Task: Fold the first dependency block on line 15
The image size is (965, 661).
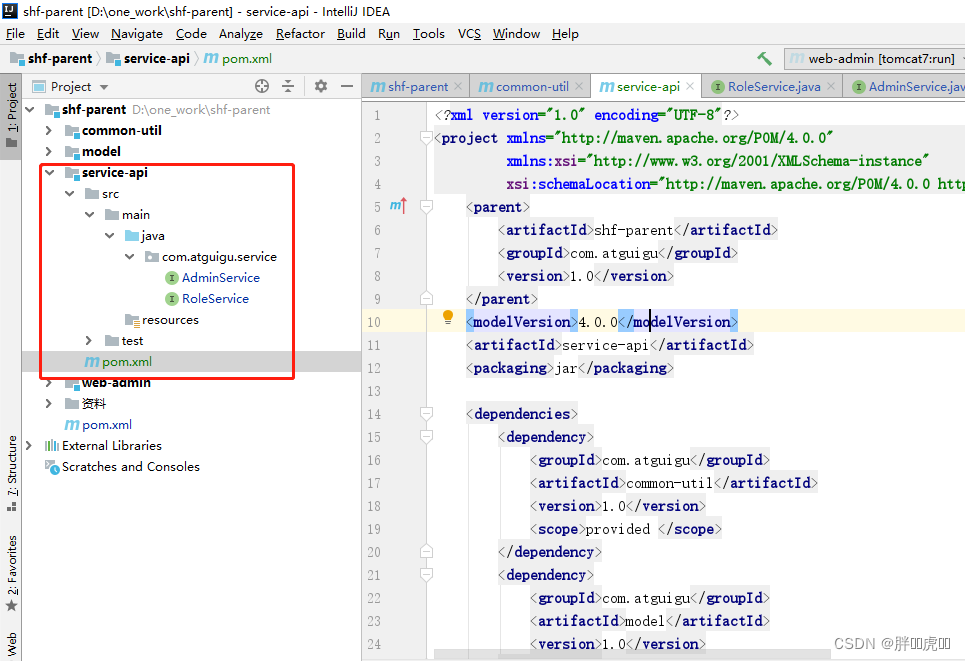Action: (426, 436)
